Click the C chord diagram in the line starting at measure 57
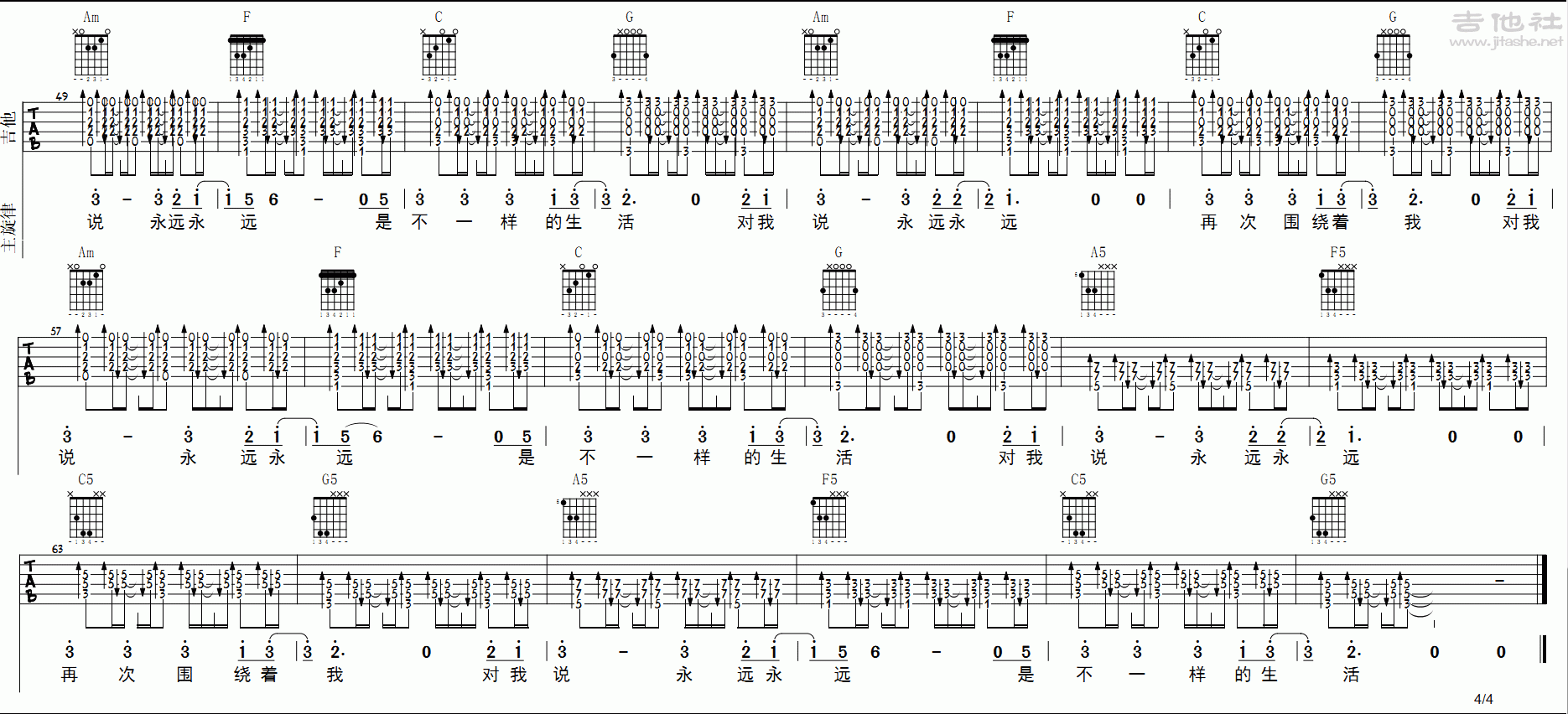Screen dimensions: 1568x714 click(579, 290)
